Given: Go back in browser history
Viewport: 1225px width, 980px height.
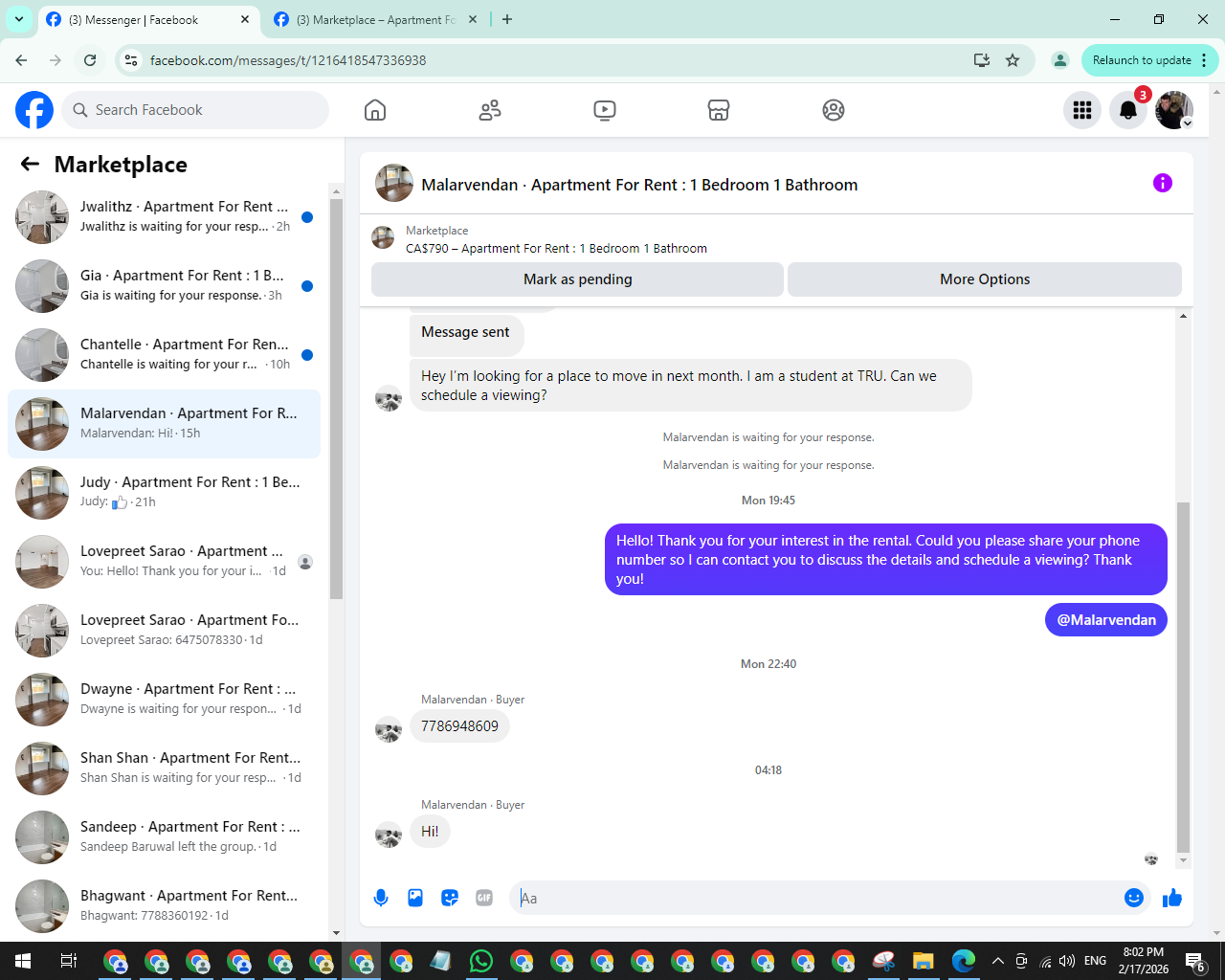Looking at the screenshot, I should pyautogui.click(x=21, y=60).
